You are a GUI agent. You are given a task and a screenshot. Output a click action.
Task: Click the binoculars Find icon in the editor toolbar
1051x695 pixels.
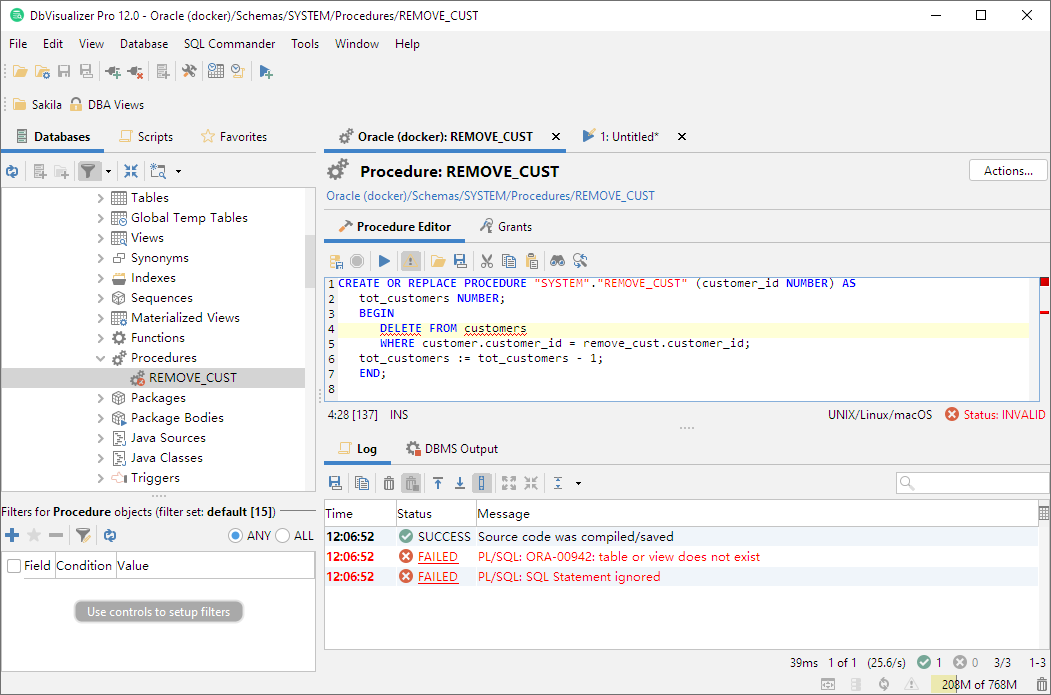[x=558, y=261]
